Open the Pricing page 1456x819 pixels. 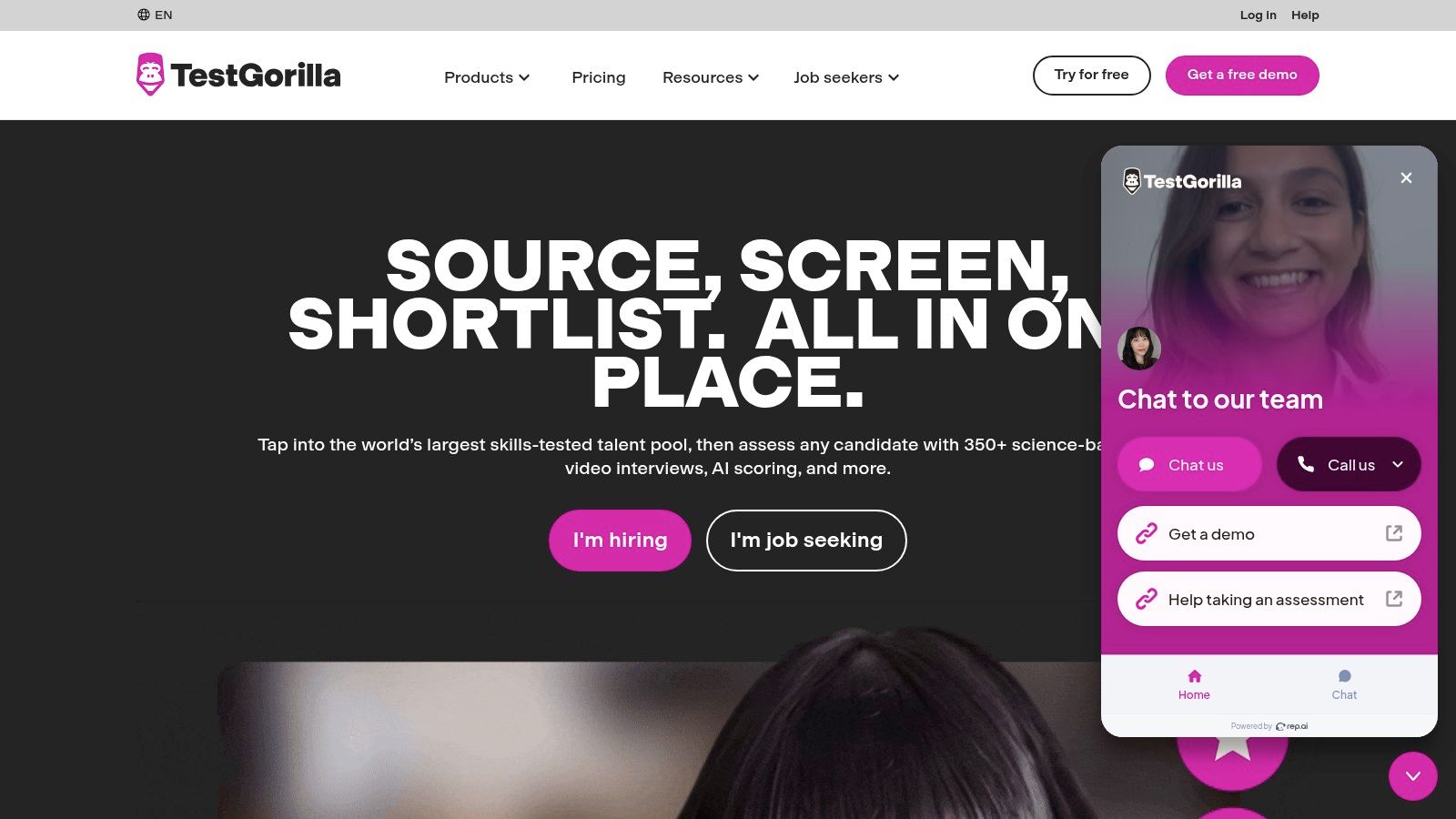pyautogui.click(x=599, y=77)
